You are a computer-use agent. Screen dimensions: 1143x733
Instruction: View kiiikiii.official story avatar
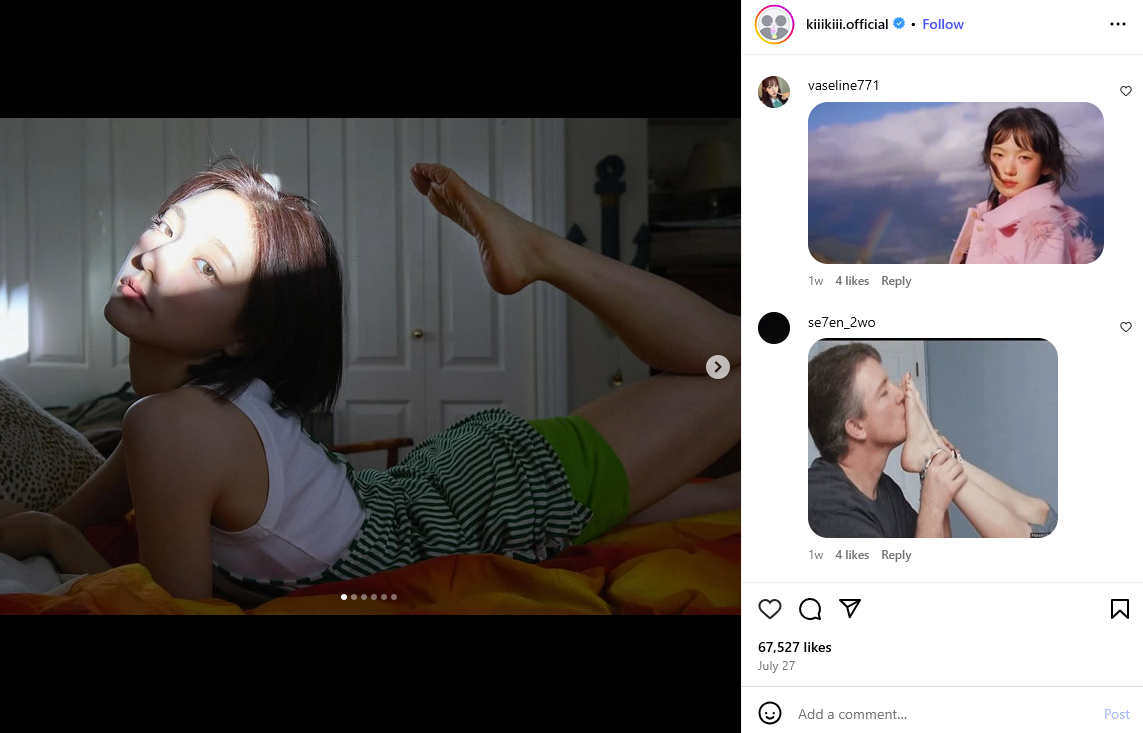pos(774,25)
